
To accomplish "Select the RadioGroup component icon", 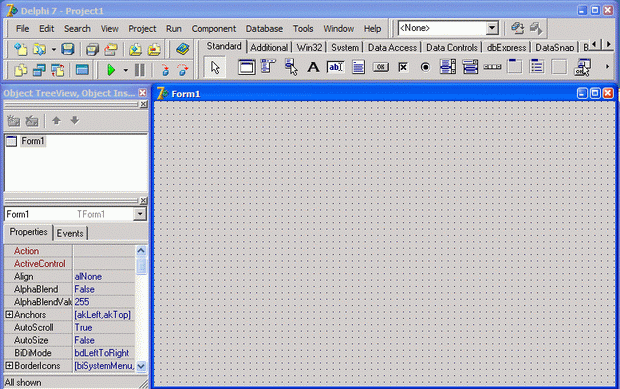I will coord(537,67).
